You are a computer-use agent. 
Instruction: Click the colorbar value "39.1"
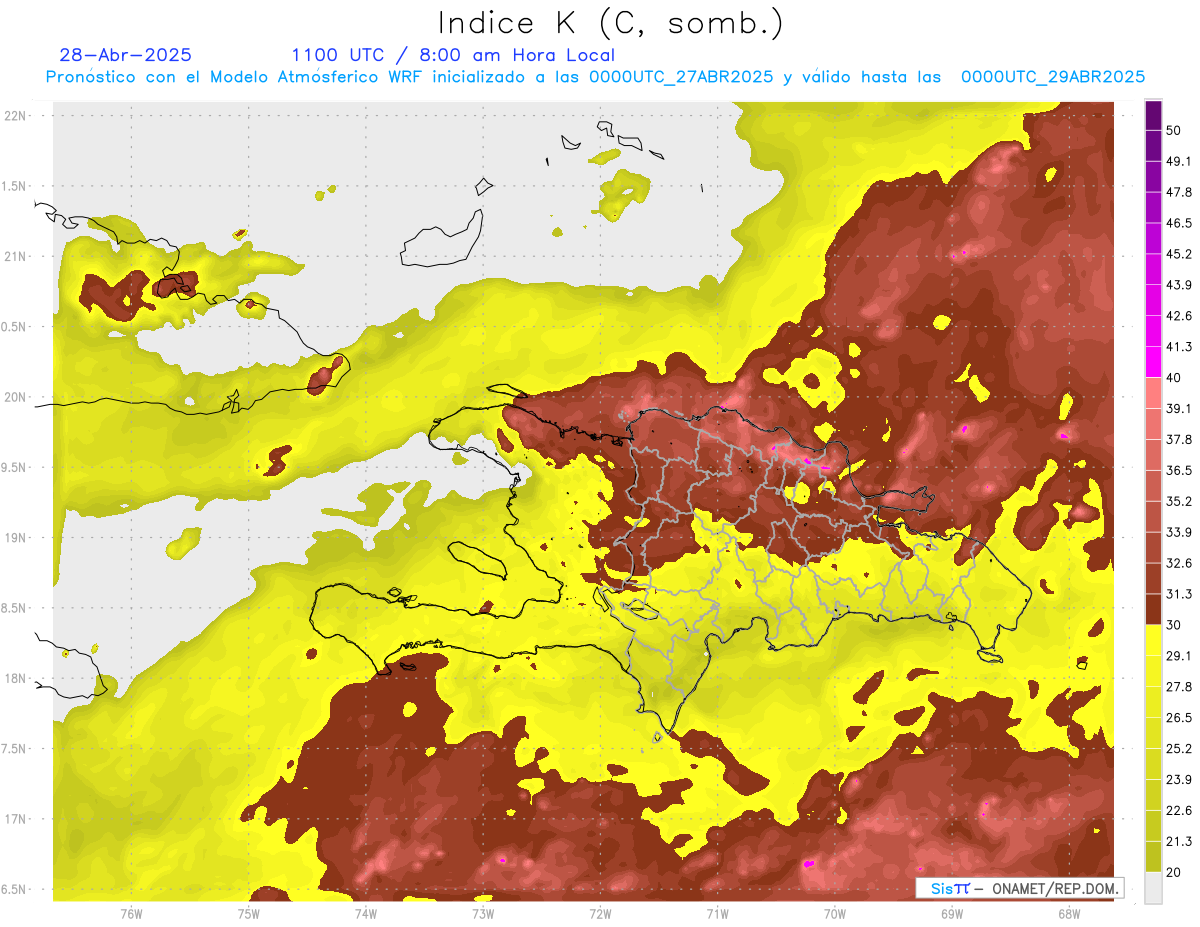[x=1179, y=409]
